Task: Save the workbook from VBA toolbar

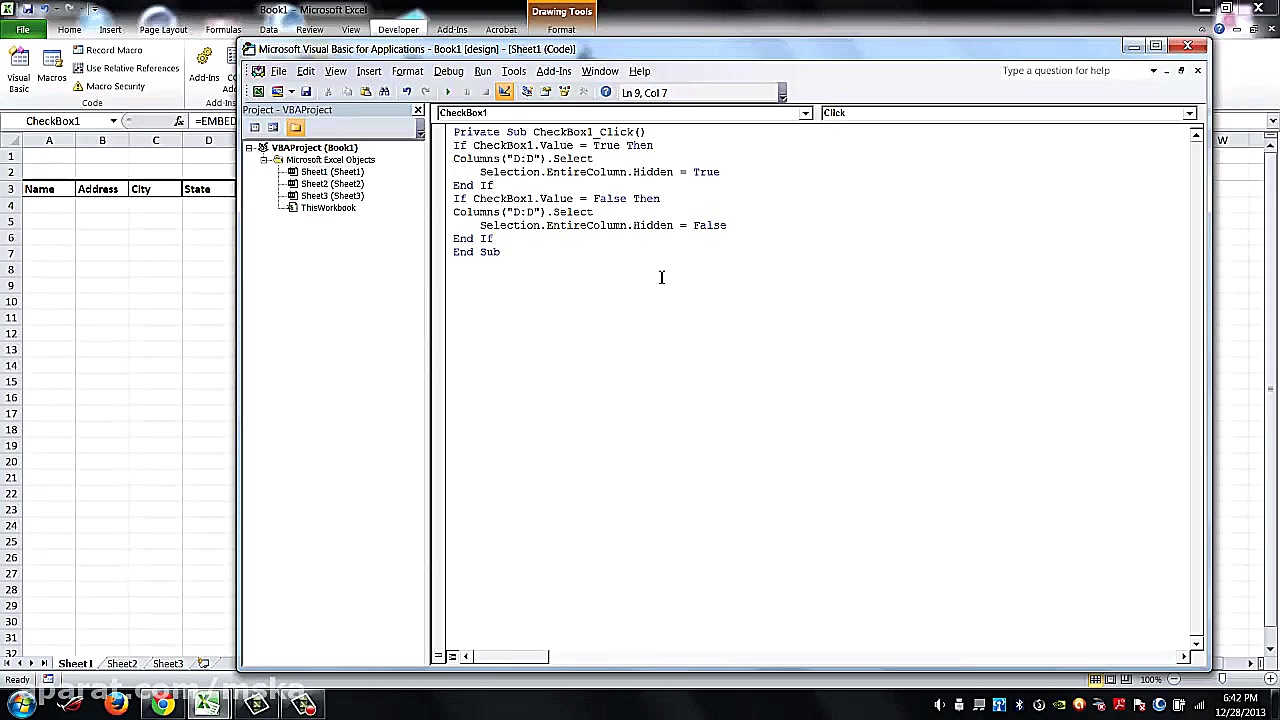Action: pos(306,92)
